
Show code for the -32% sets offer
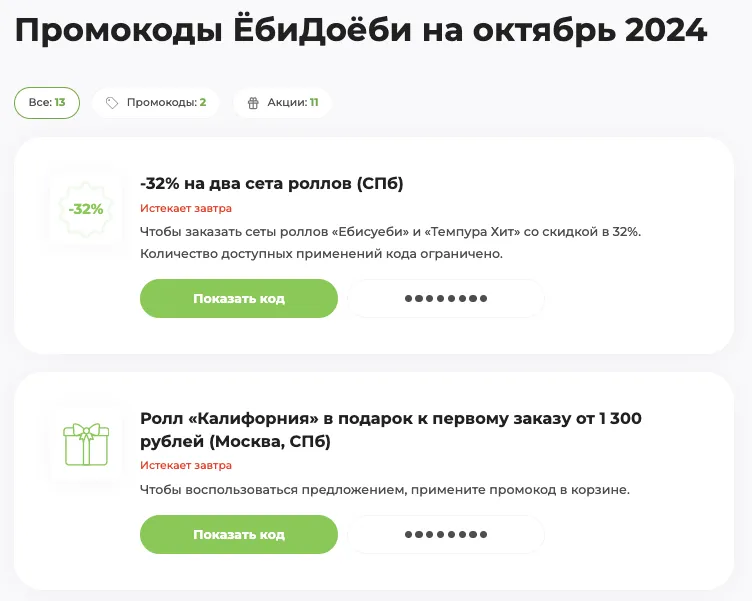(239, 298)
